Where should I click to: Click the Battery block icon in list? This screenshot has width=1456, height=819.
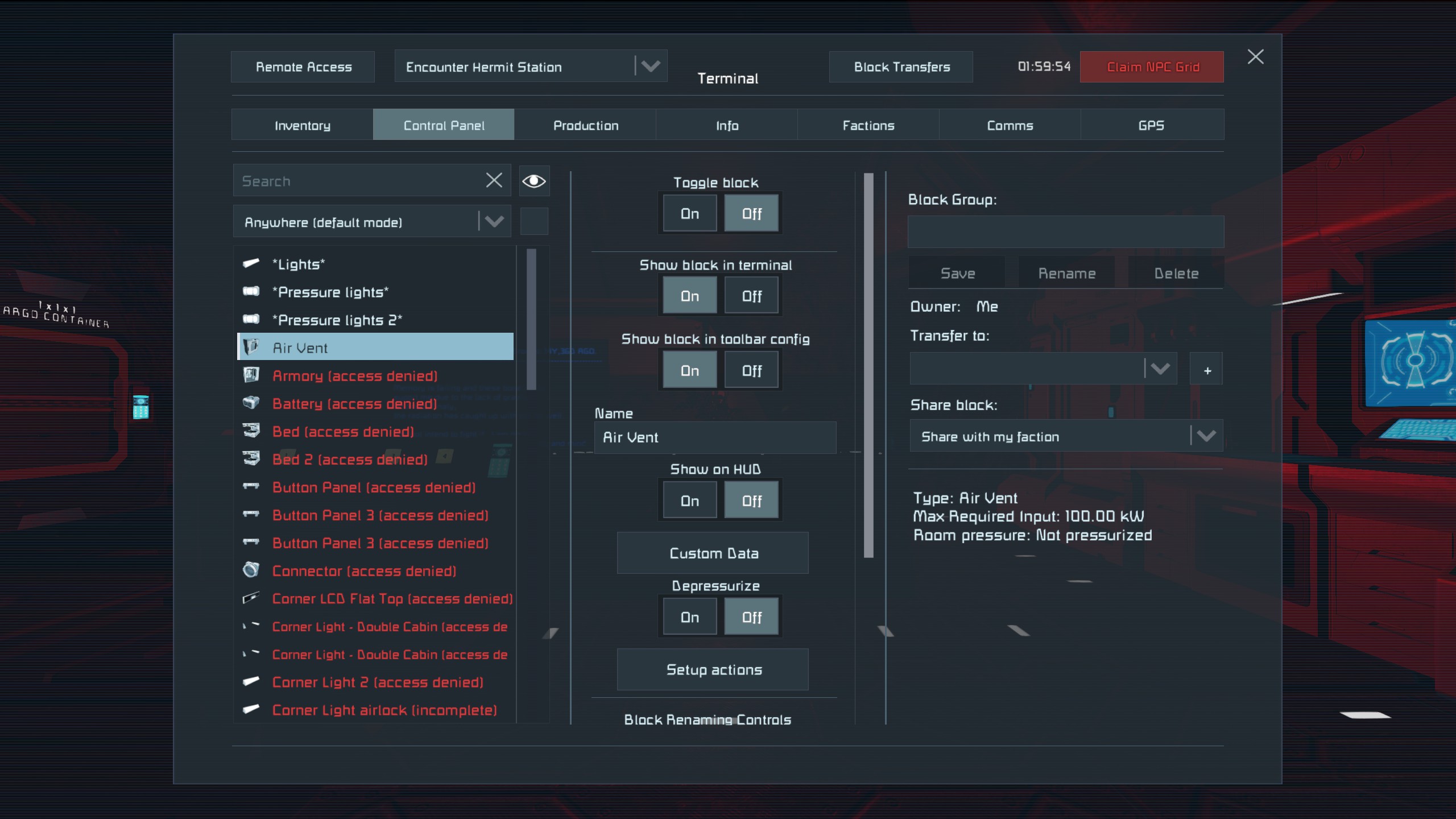[x=251, y=403]
